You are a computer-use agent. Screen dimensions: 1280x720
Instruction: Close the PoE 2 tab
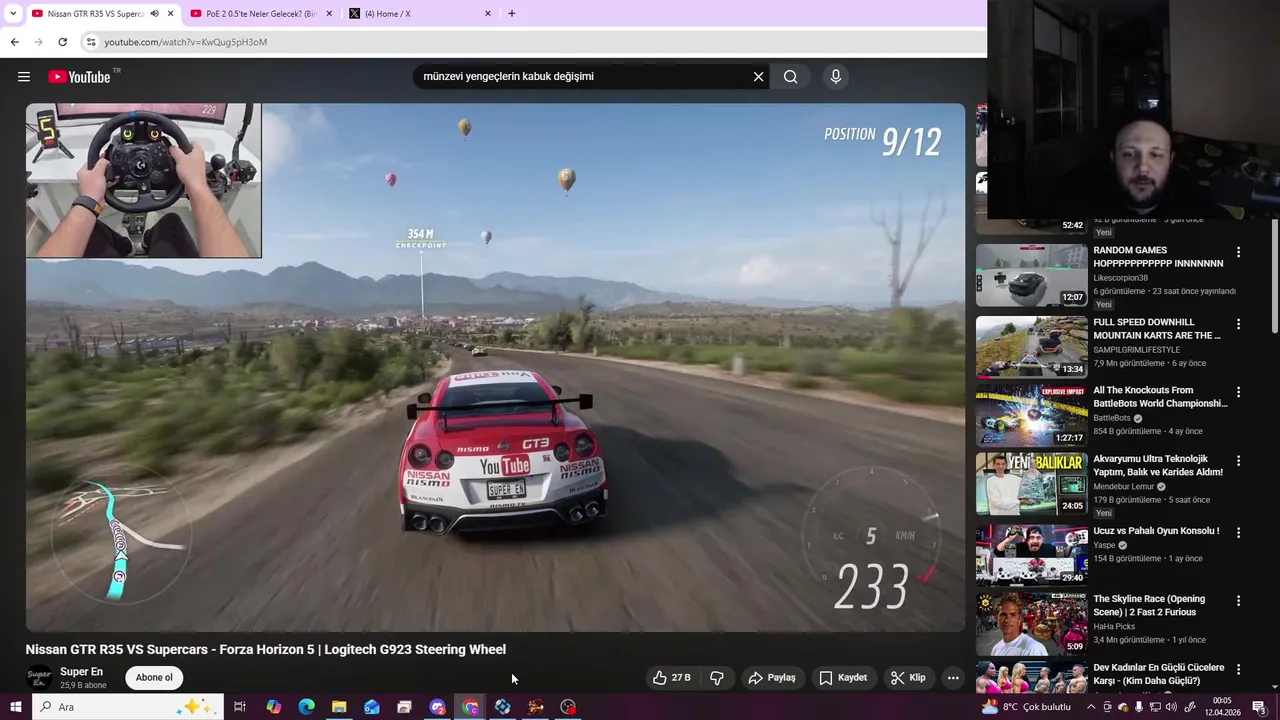(329, 14)
